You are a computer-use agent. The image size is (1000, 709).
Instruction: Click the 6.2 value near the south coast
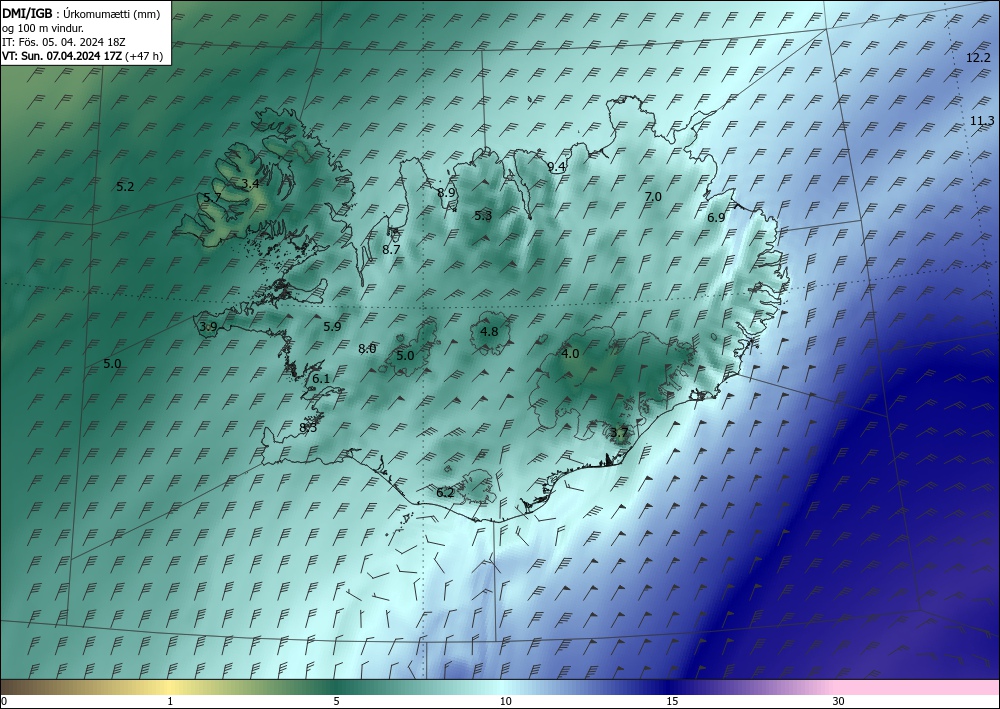[x=445, y=492]
